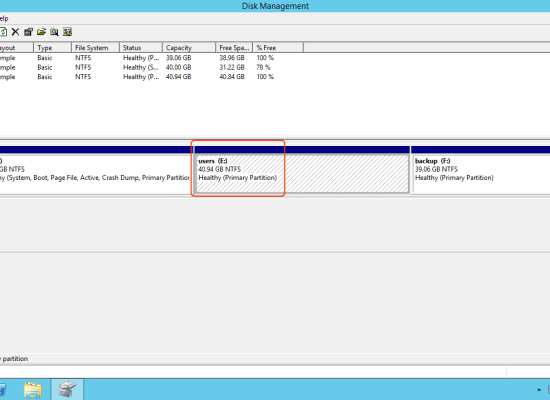Open the Help menu

(4, 18)
